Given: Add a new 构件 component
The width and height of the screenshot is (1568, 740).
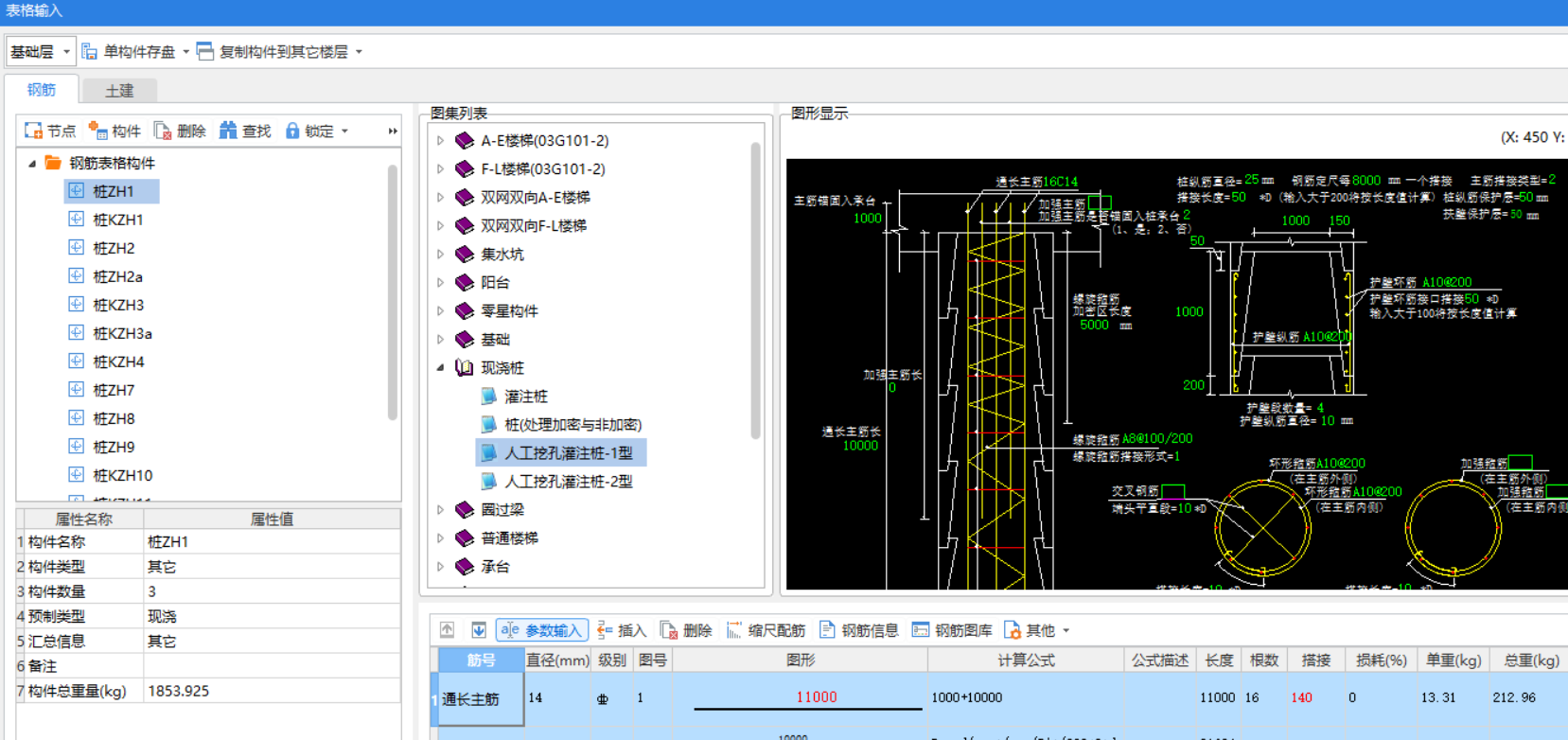Looking at the screenshot, I should point(115,131).
